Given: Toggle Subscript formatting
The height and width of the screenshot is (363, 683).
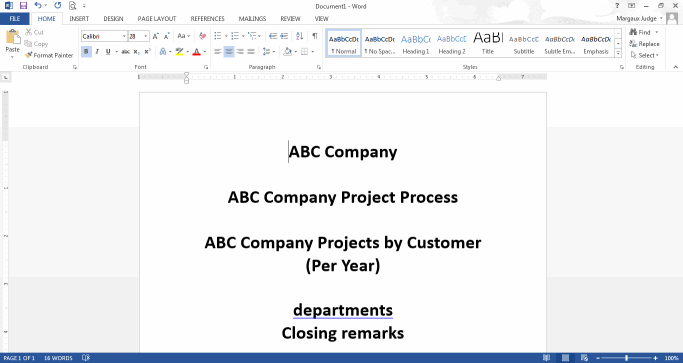Looking at the screenshot, I should (136, 51).
